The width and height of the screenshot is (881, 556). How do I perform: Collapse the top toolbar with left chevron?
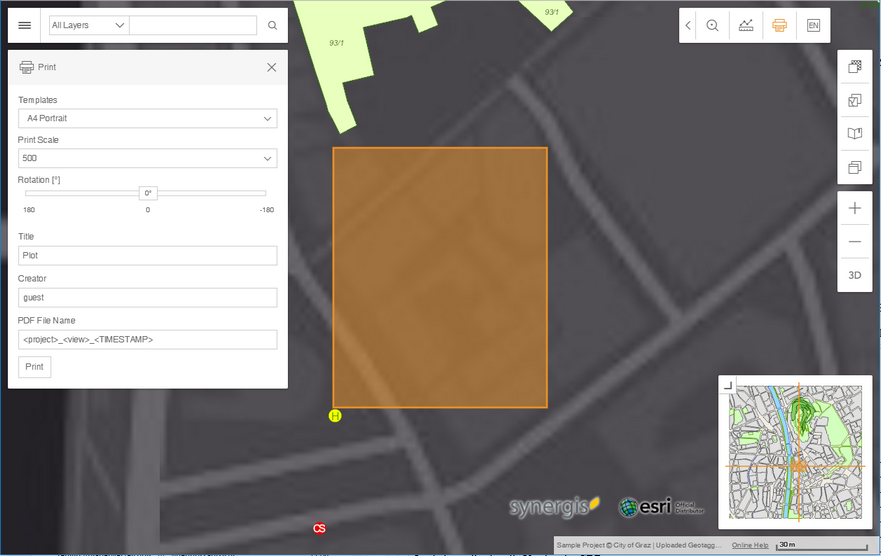click(688, 25)
